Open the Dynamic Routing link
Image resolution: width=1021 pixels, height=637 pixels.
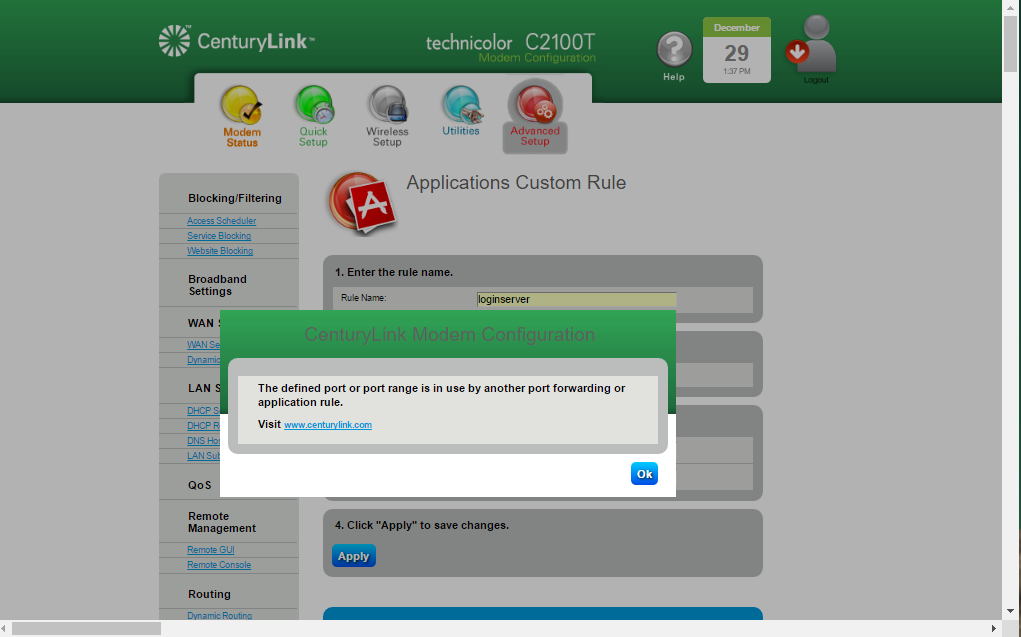(x=219, y=615)
